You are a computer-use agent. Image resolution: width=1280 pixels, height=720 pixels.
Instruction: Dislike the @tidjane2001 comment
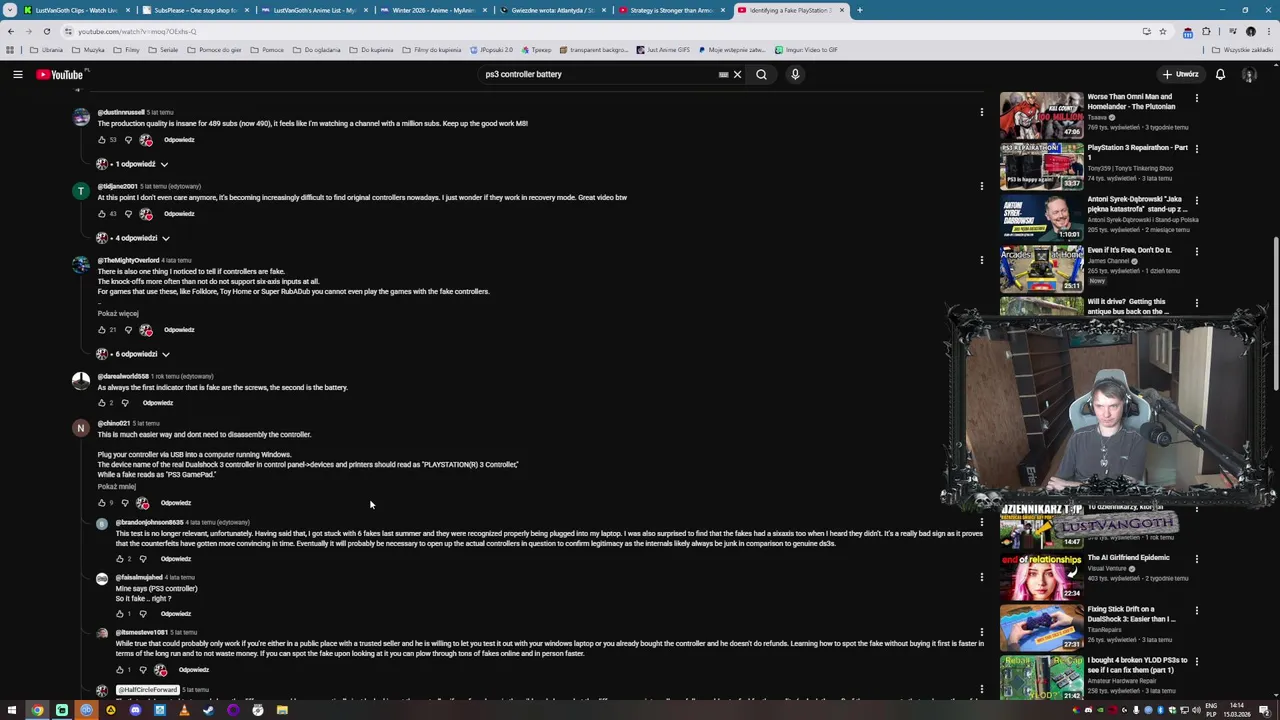[128, 214]
